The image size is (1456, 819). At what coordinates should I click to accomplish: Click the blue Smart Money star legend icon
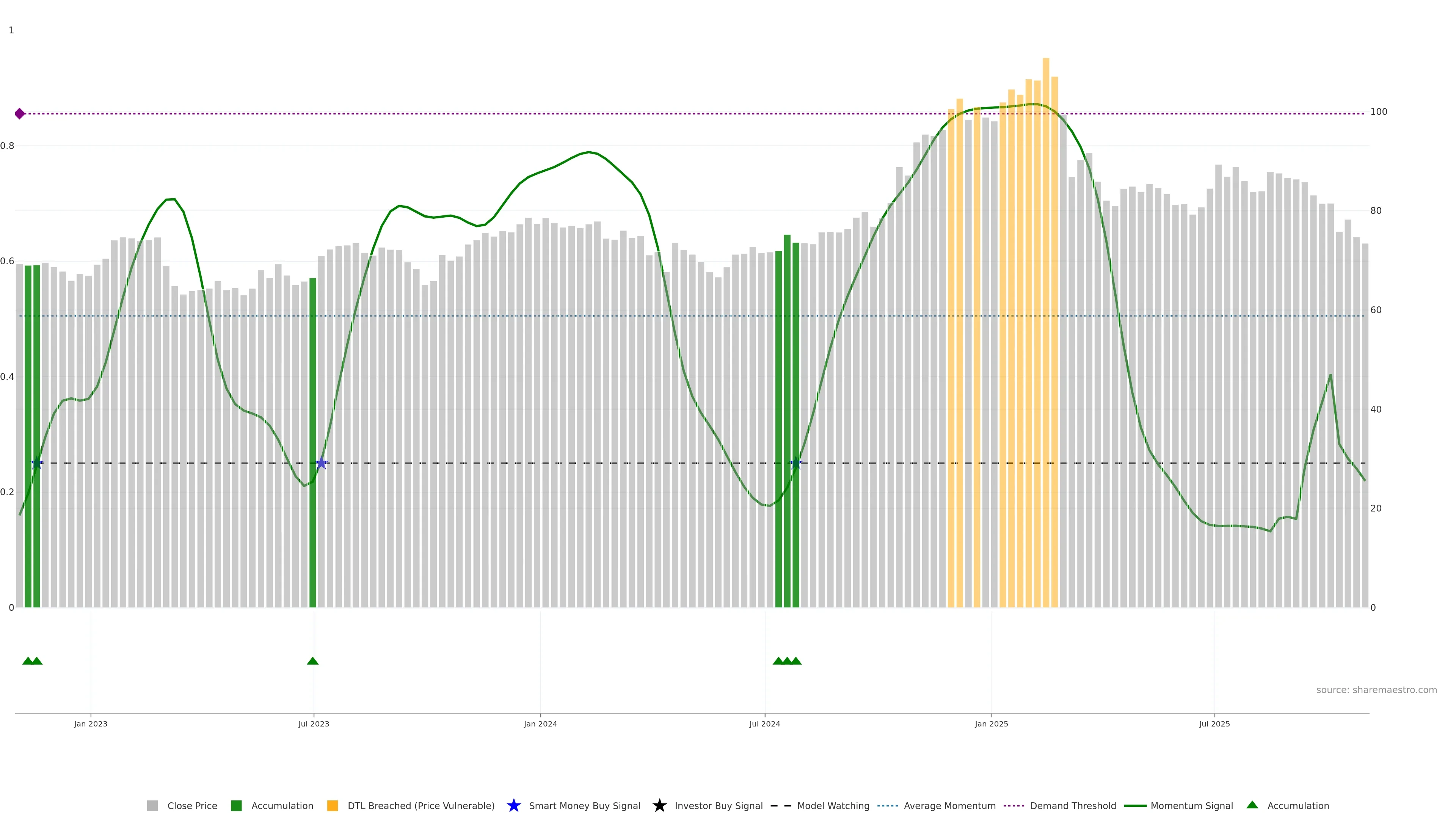pos(513,805)
